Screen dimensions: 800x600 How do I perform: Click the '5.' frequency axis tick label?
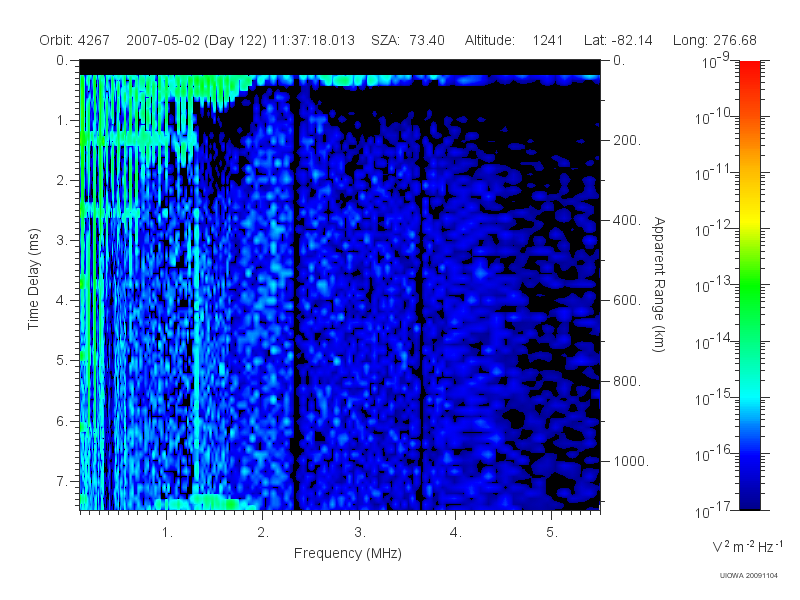tap(552, 533)
